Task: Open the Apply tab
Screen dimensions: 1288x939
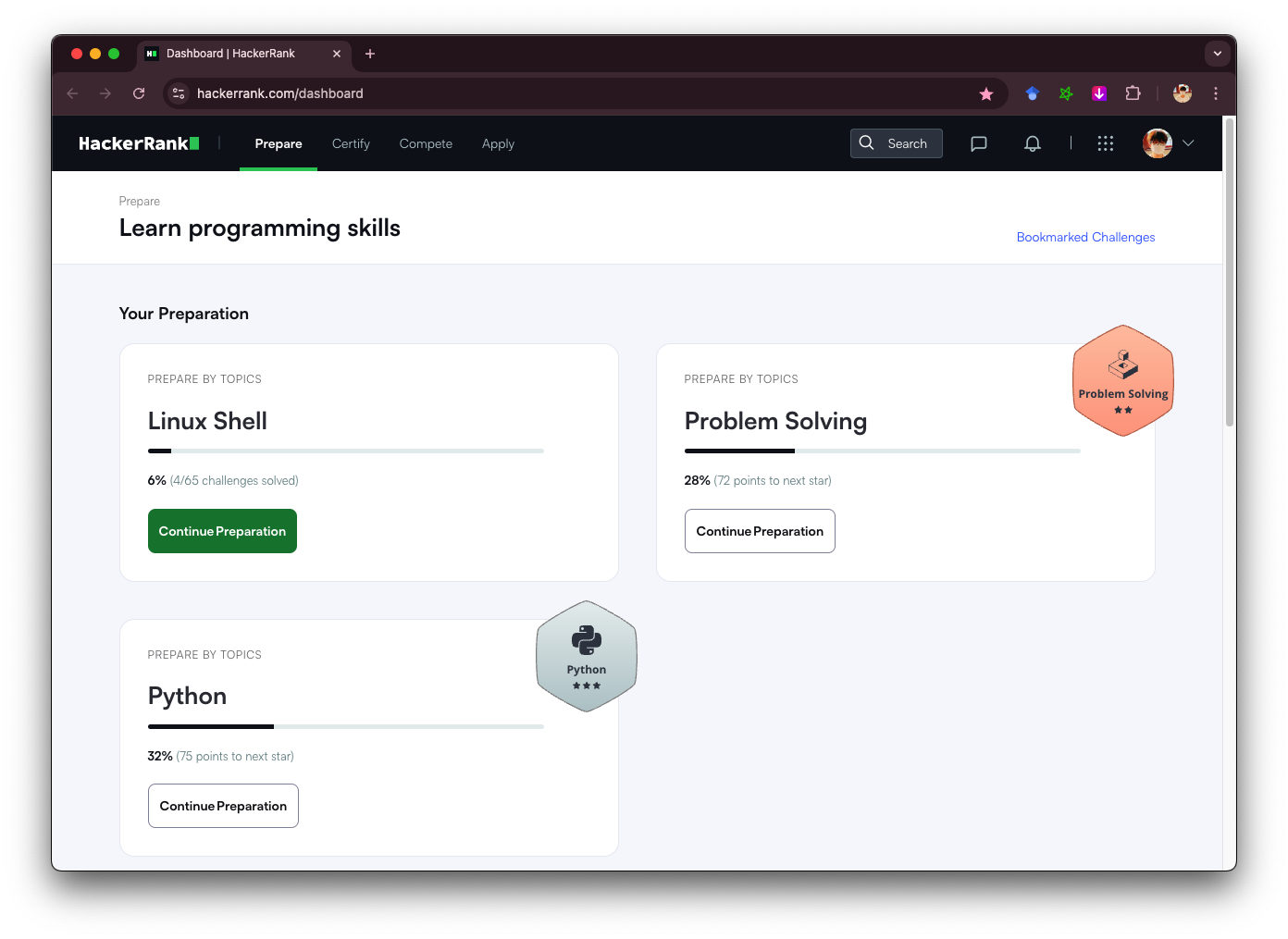Action: pos(498,143)
